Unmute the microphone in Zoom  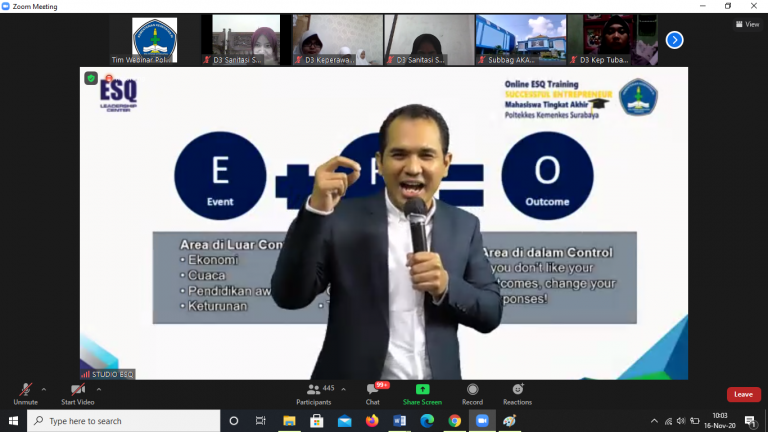(x=25, y=392)
